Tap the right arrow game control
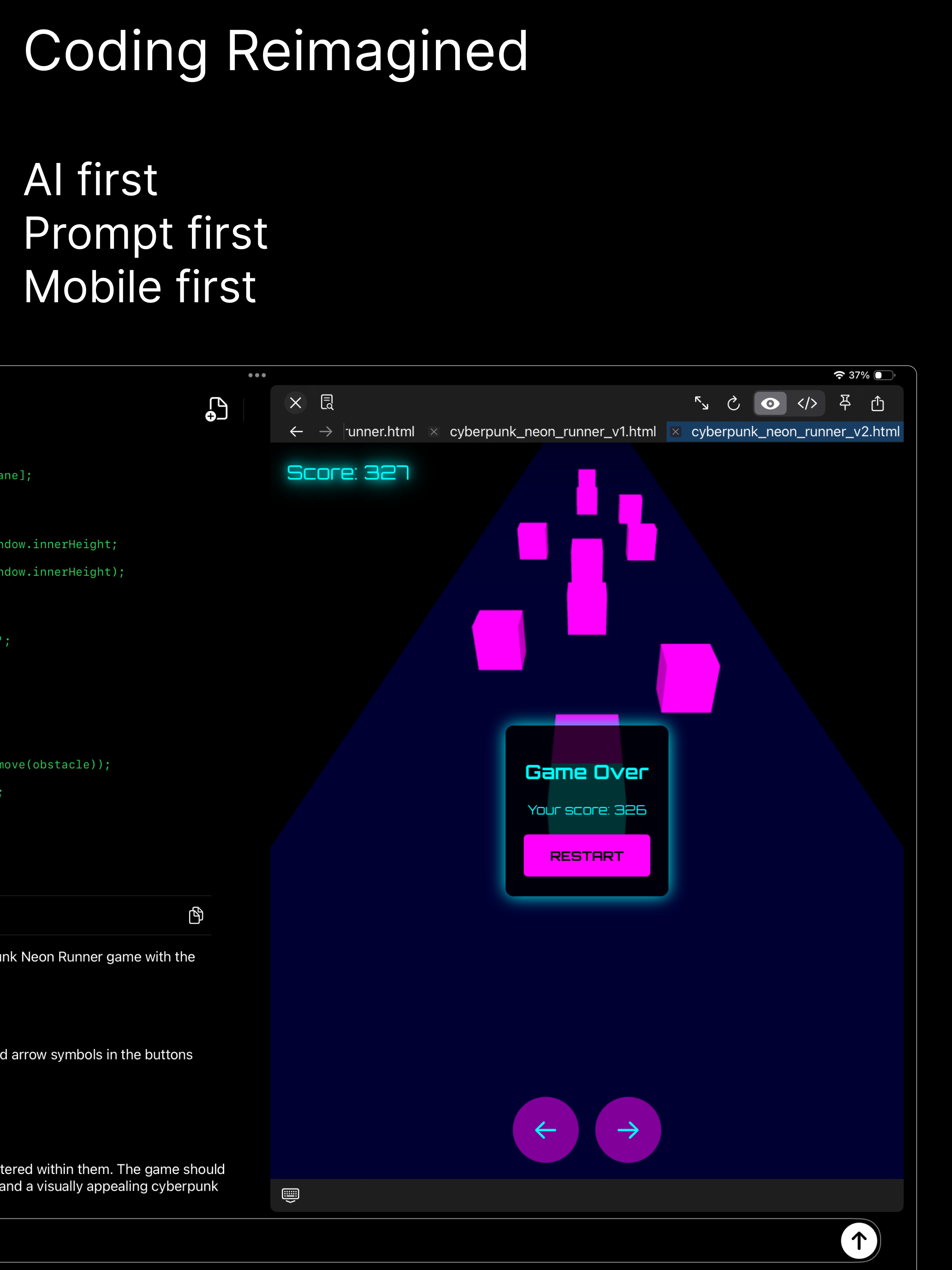Viewport: 952px width, 1270px height. tap(628, 1130)
